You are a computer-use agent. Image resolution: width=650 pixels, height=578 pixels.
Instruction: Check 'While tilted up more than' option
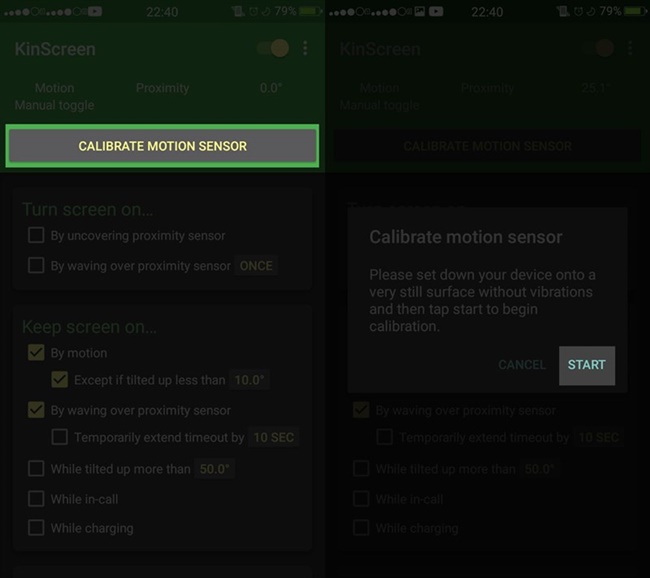(36, 468)
